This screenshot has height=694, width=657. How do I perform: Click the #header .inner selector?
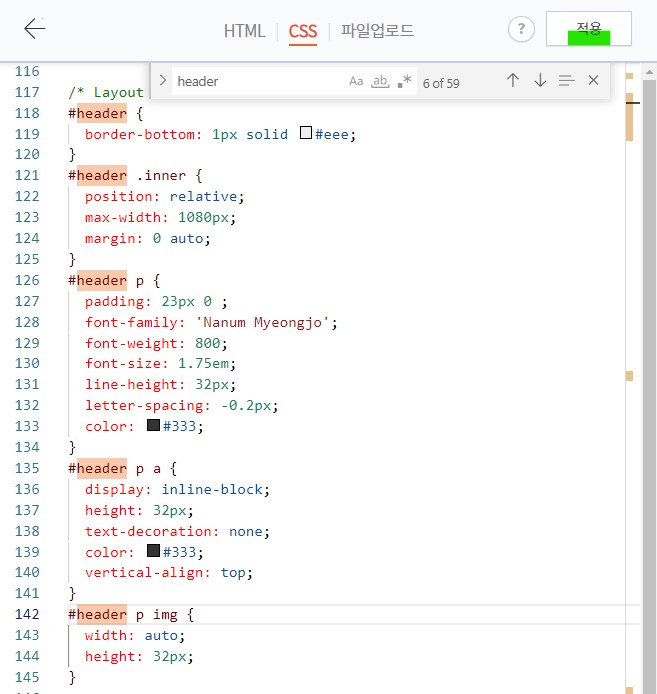[x=127, y=176]
